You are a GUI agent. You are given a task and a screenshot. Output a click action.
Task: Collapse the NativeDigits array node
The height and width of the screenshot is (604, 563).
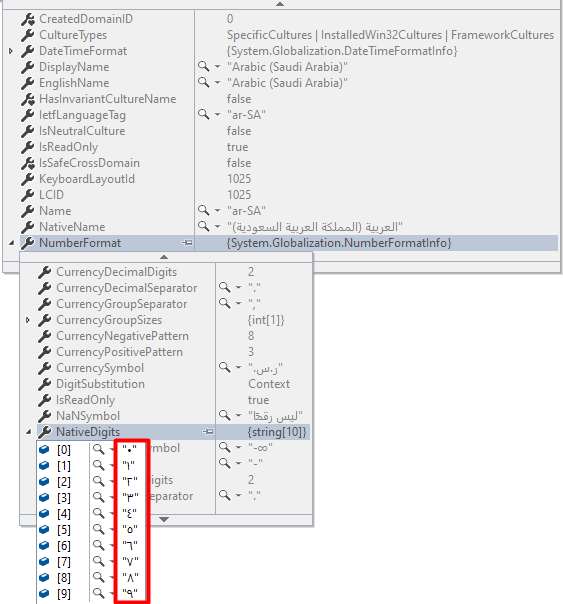[x=28, y=432]
